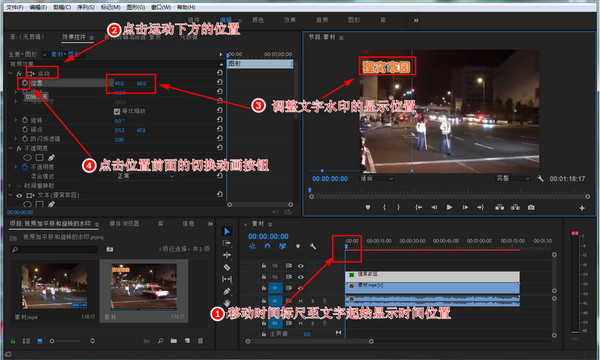
Task: Open the 序列(S) Sequence menu
Action: 86,7
